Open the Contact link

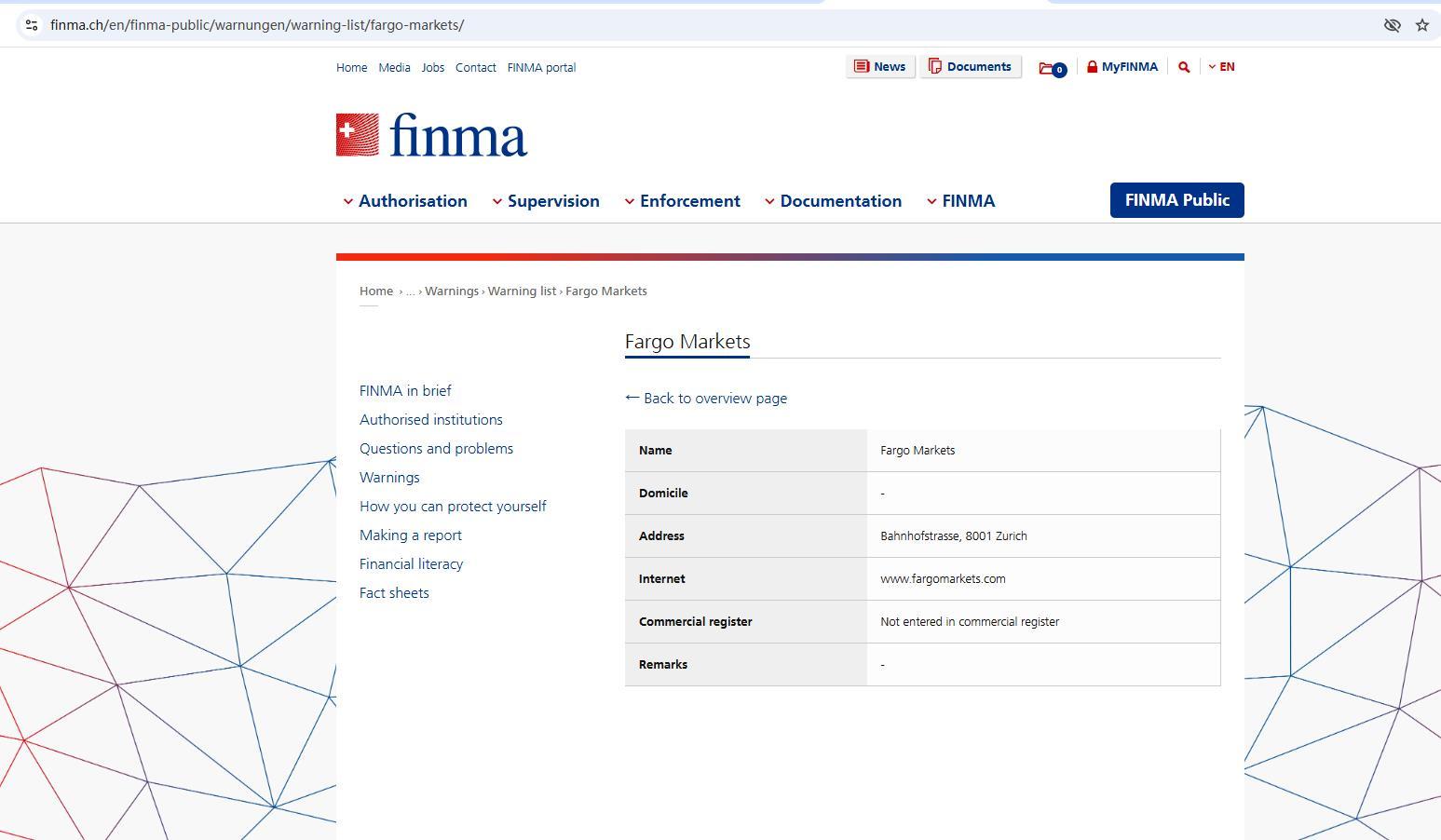click(x=475, y=68)
